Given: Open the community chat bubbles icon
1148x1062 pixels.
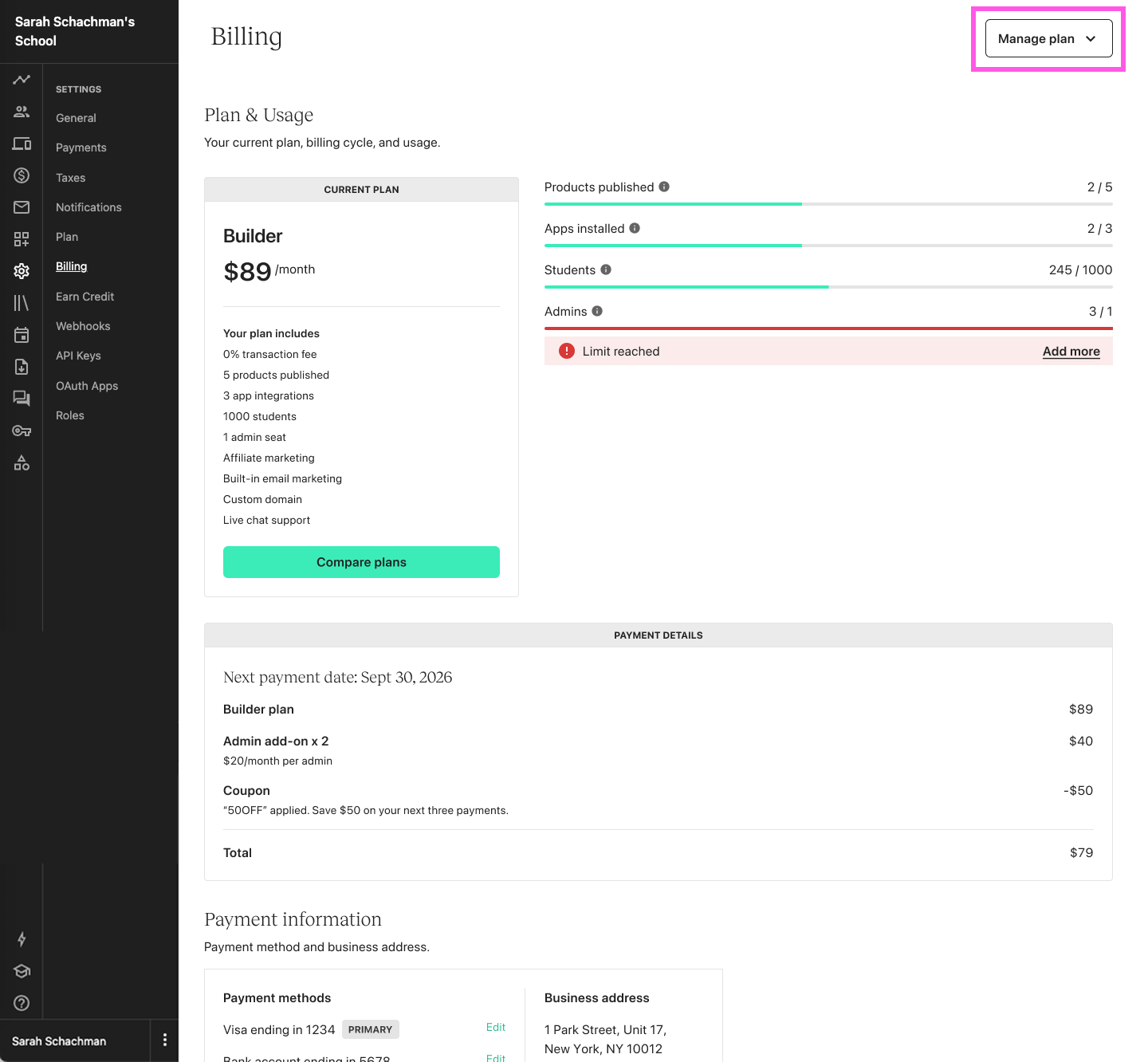Looking at the screenshot, I should (x=22, y=399).
